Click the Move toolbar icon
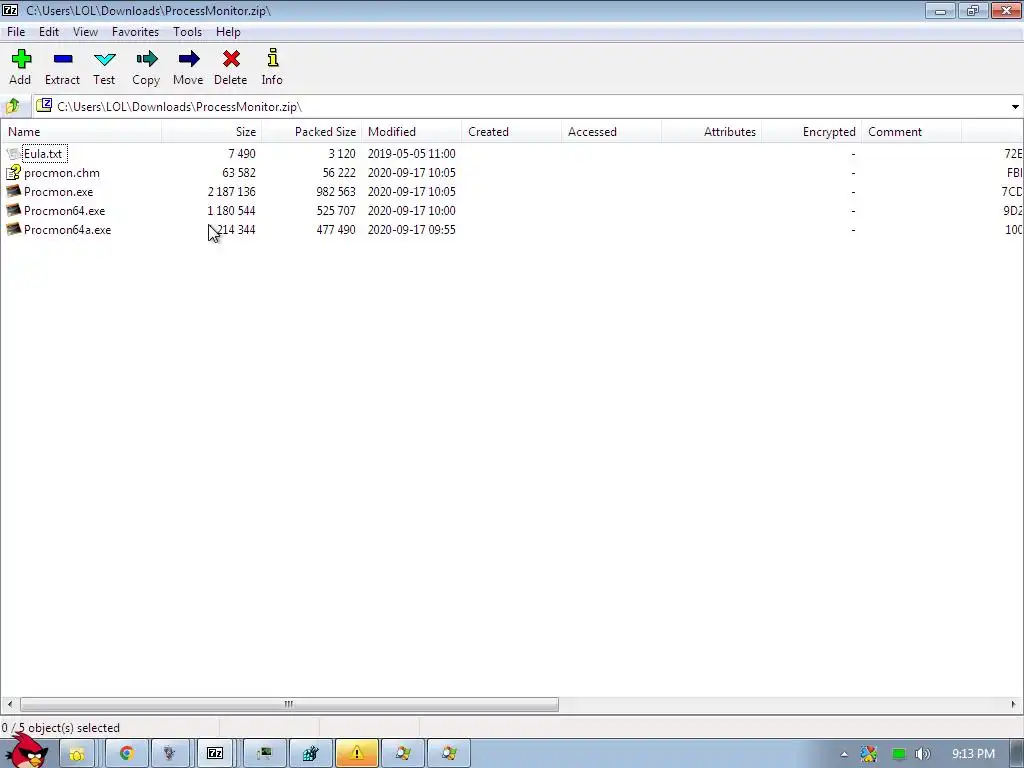Viewport: 1024px width, 768px height. coord(189,59)
